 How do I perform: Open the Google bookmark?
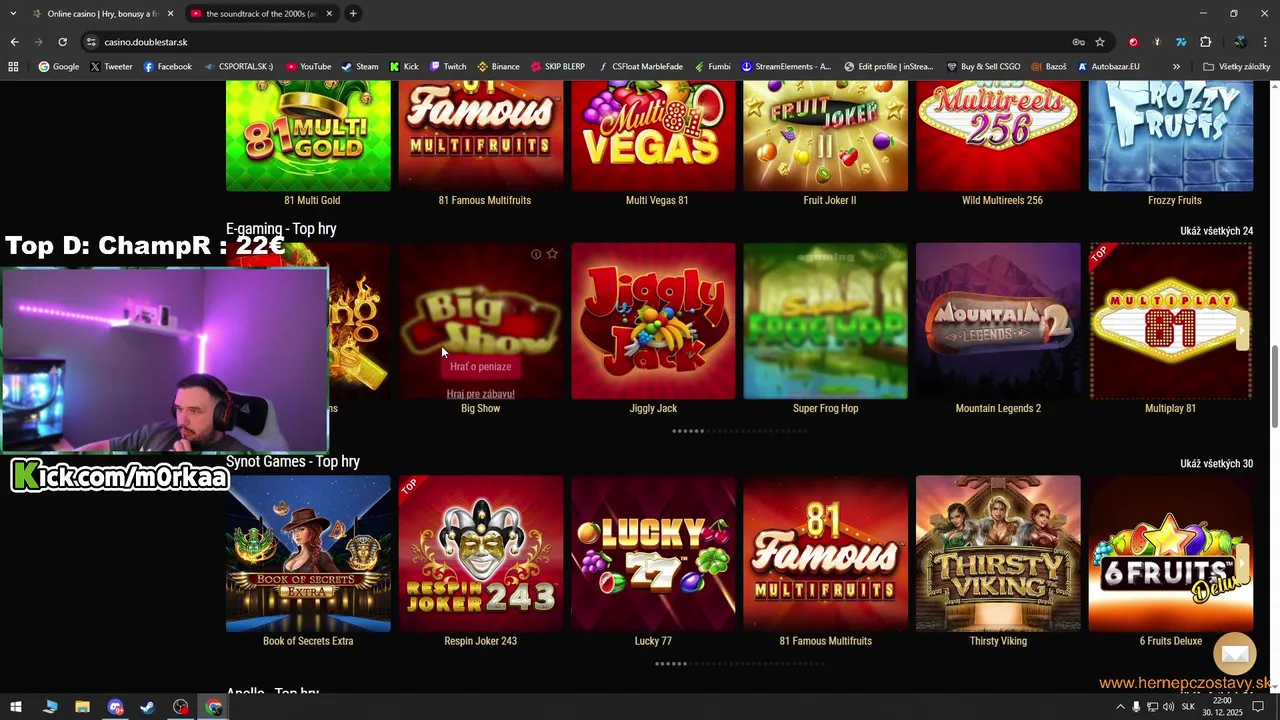pyautogui.click(x=59, y=67)
